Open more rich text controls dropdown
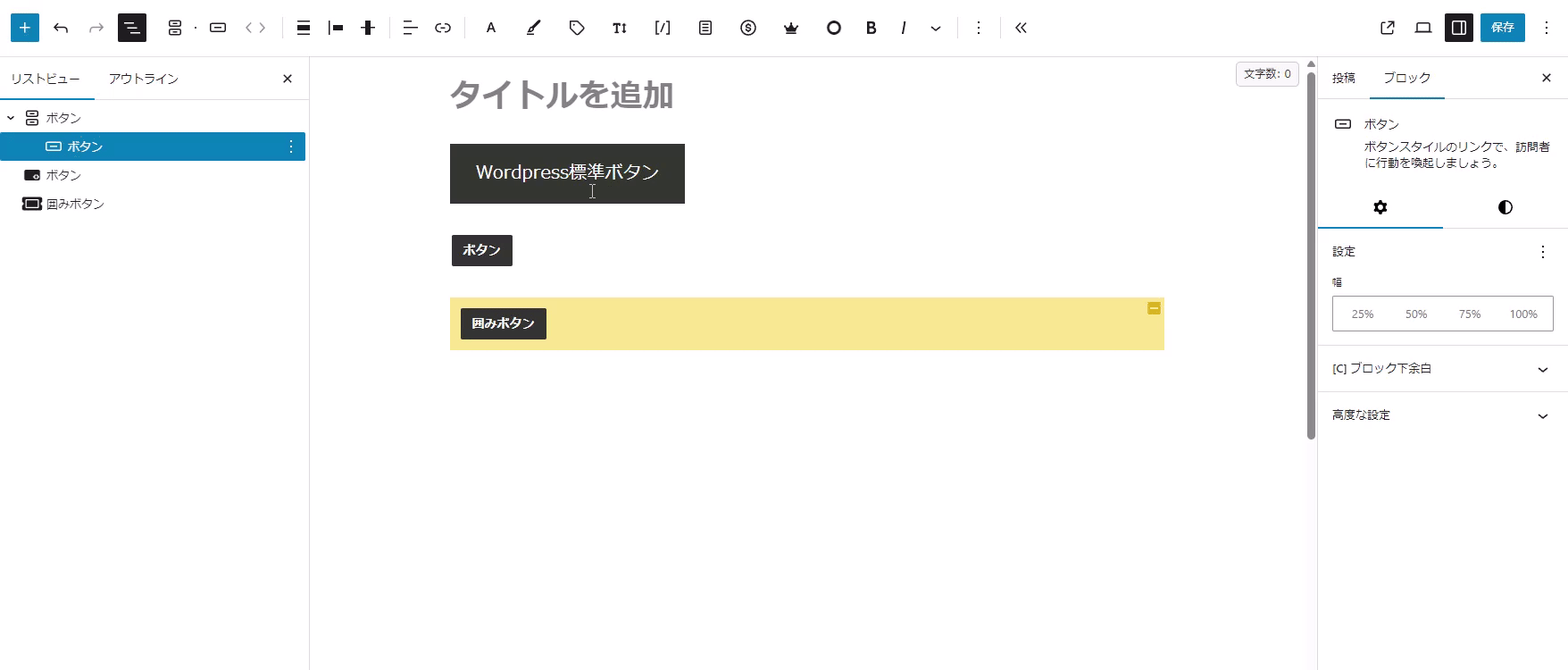The width and height of the screenshot is (1568, 670). pyautogui.click(x=936, y=28)
